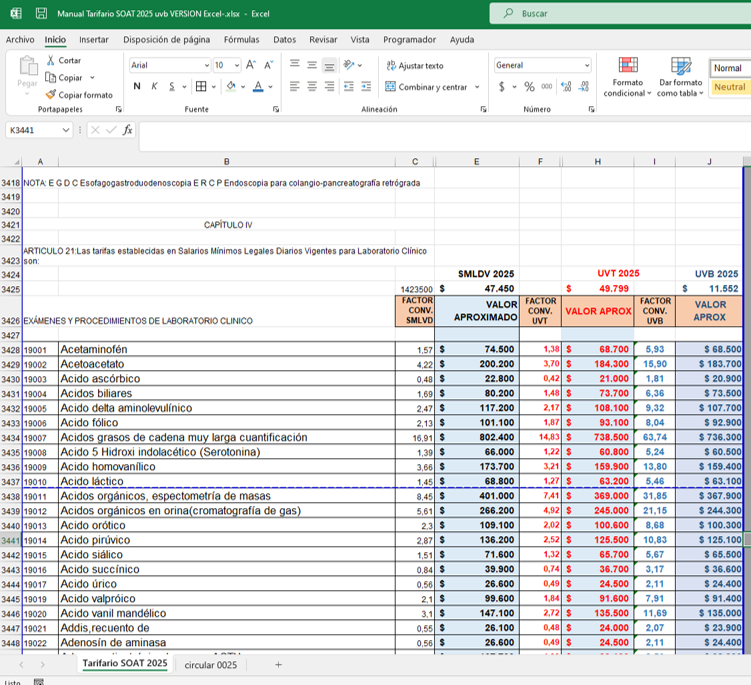The image size is (751, 685).
Task: Click the Cortar scissors icon
Action: (x=51, y=60)
